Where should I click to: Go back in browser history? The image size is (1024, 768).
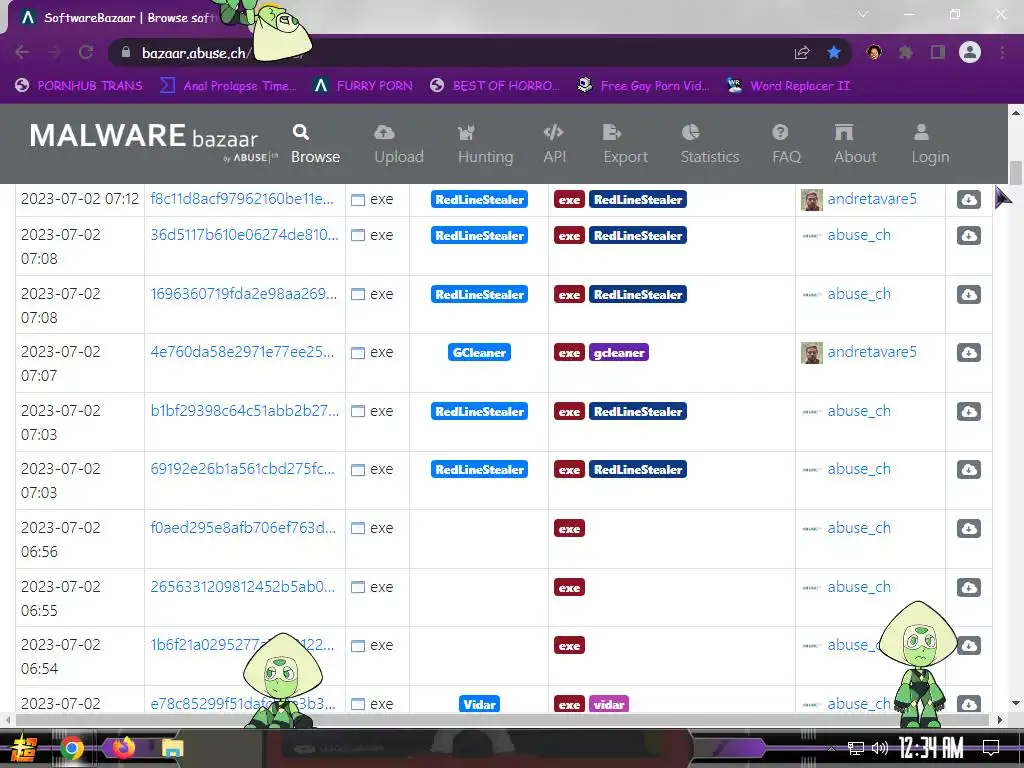point(22,52)
